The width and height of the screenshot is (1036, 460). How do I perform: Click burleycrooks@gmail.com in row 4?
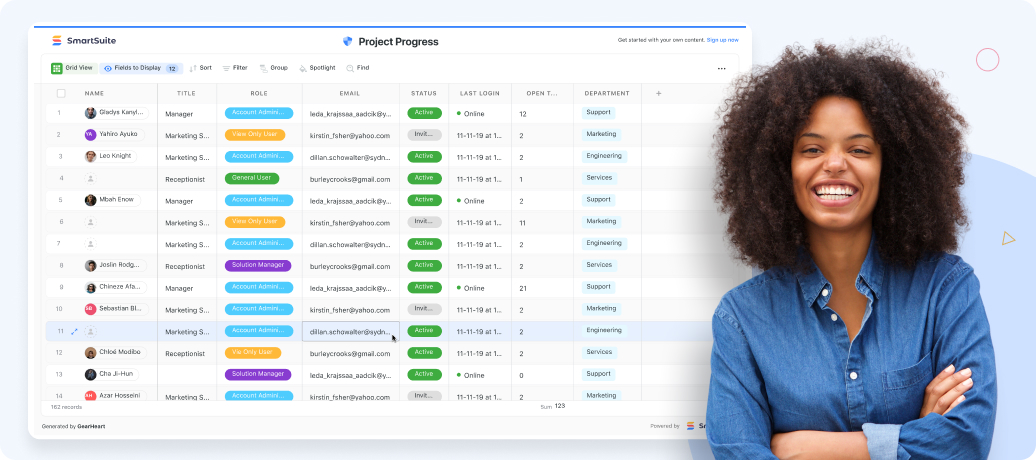pos(350,179)
